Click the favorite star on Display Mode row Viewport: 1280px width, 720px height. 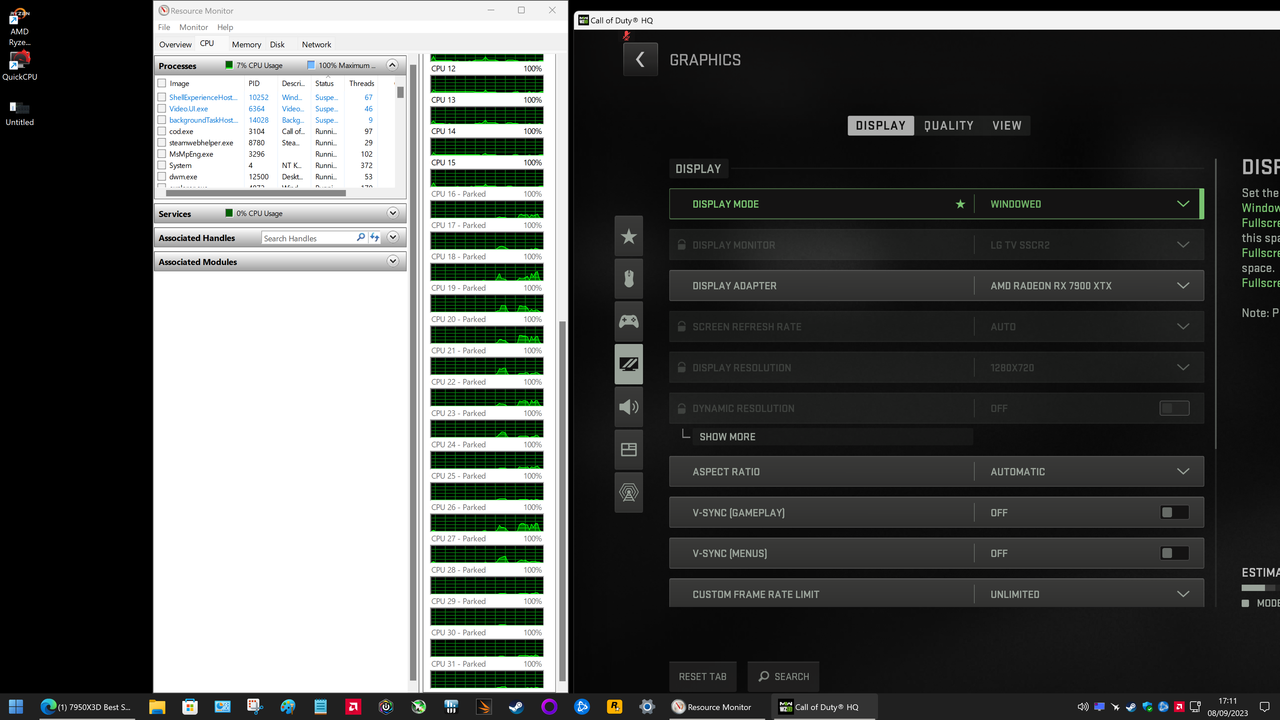(x=961, y=204)
